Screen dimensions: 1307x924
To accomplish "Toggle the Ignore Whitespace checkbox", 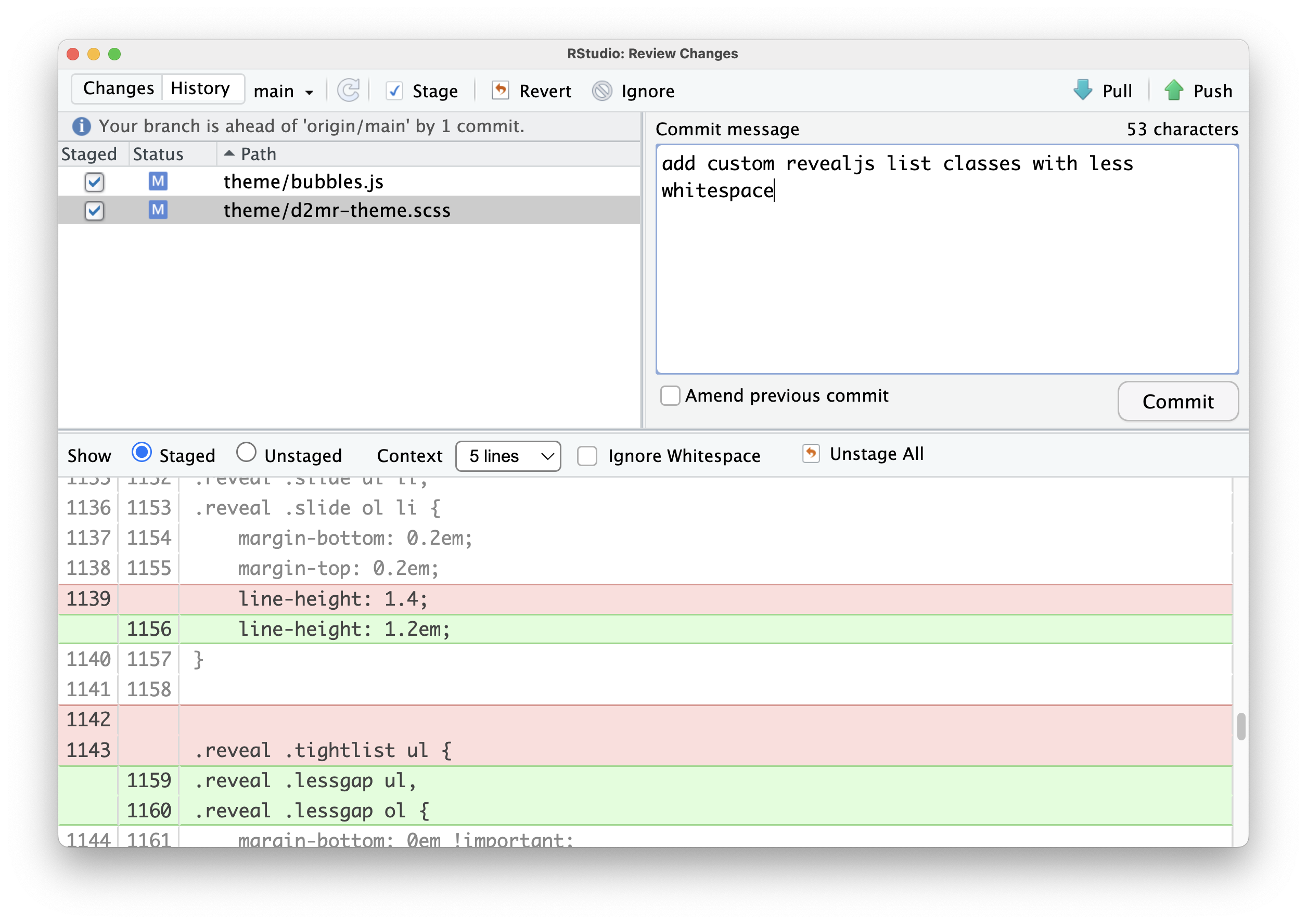I will pos(587,455).
